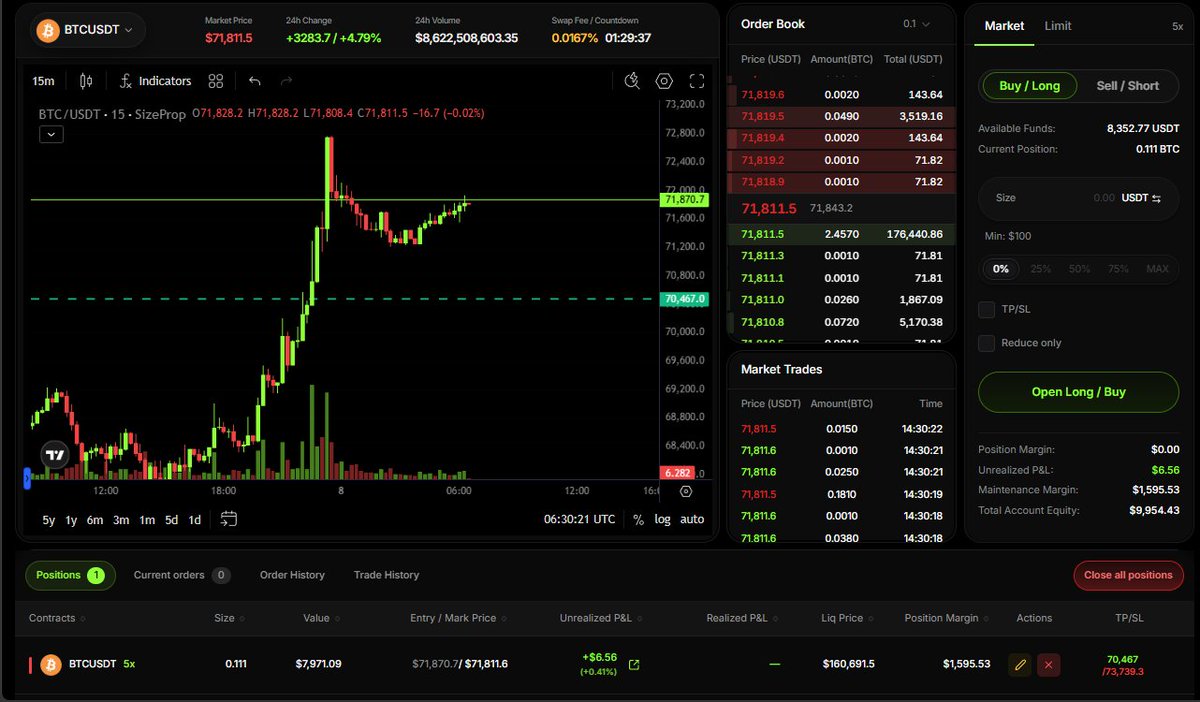Click the Open Long / Buy button
The height and width of the screenshot is (702, 1200).
click(x=1079, y=392)
